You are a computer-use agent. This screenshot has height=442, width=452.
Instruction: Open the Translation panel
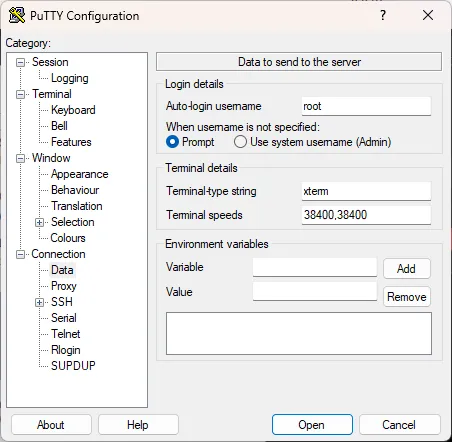[77, 206]
